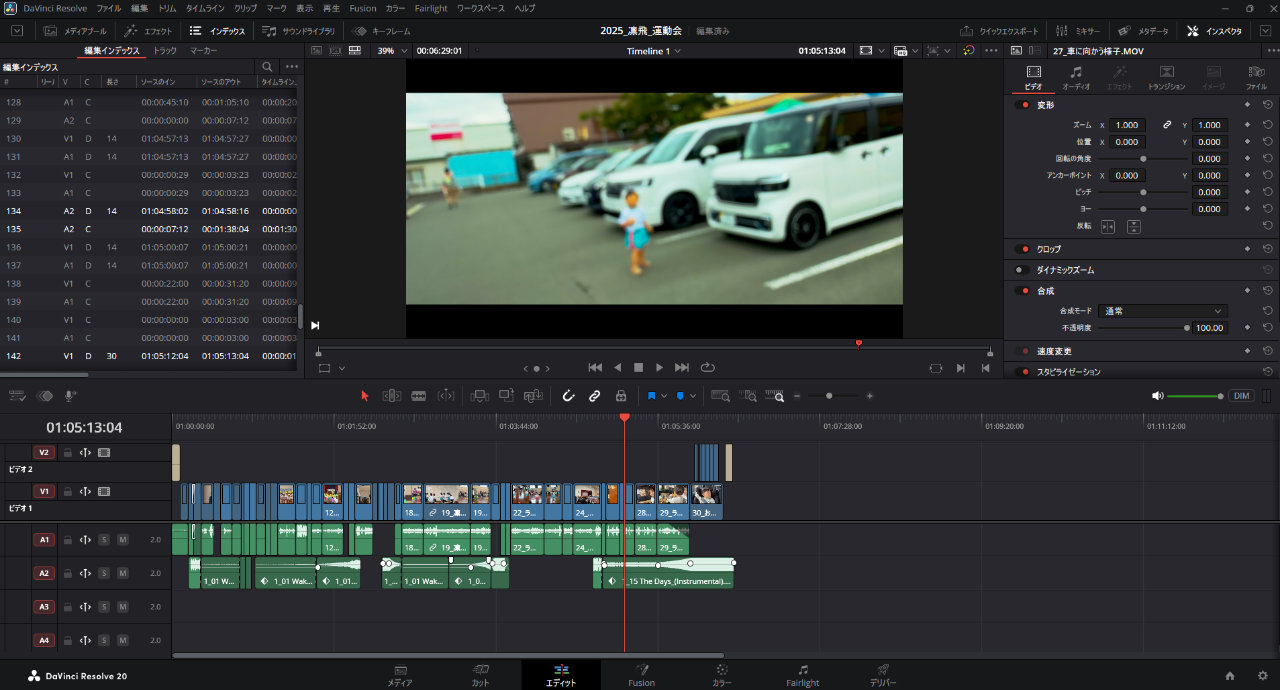Disable the クロップ section toggle
1280x690 pixels.
[1022, 249]
